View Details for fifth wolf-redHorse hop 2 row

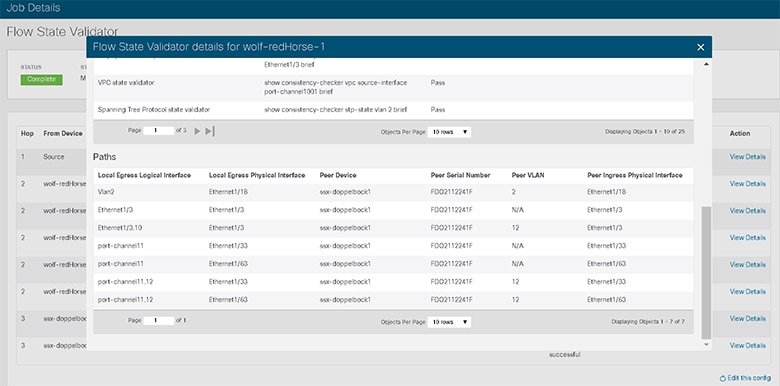(x=747, y=291)
